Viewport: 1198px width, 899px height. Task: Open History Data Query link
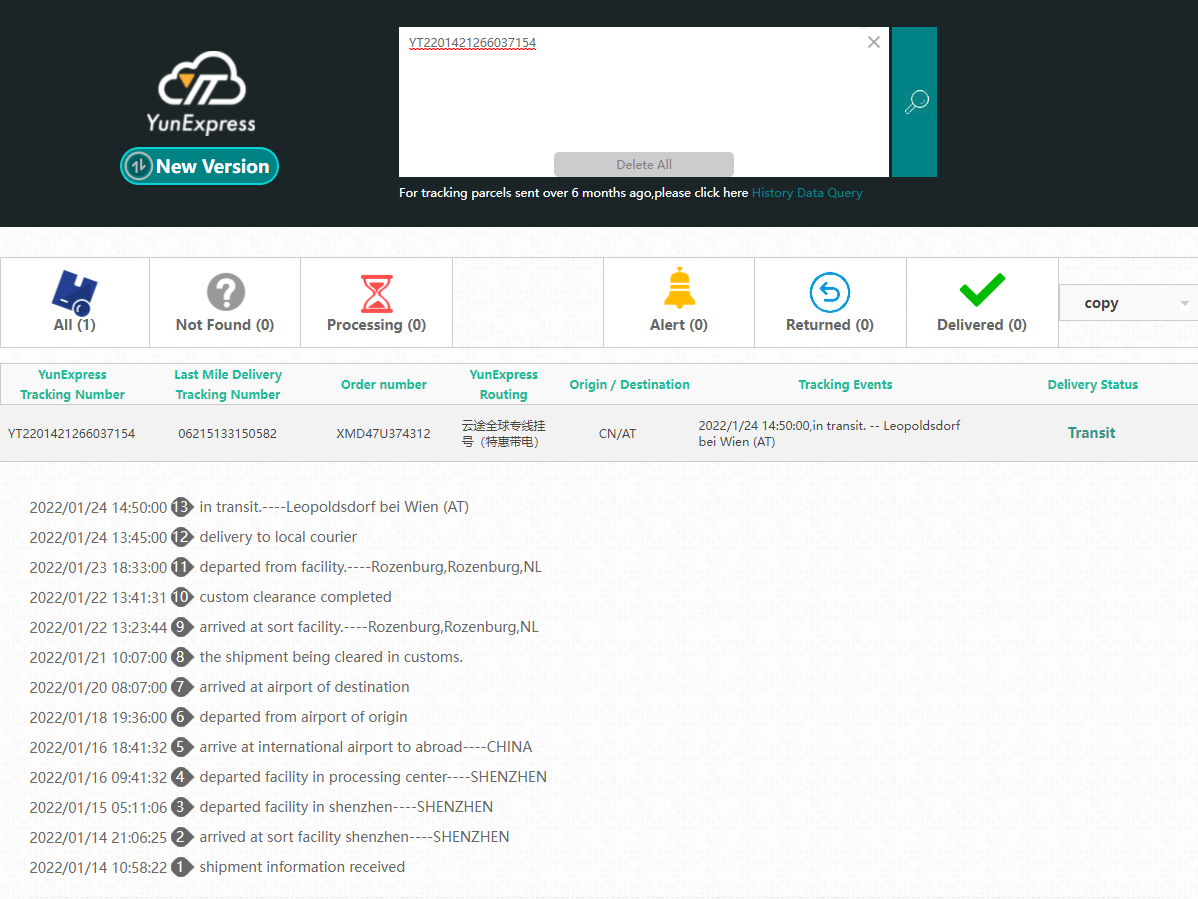point(807,193)
